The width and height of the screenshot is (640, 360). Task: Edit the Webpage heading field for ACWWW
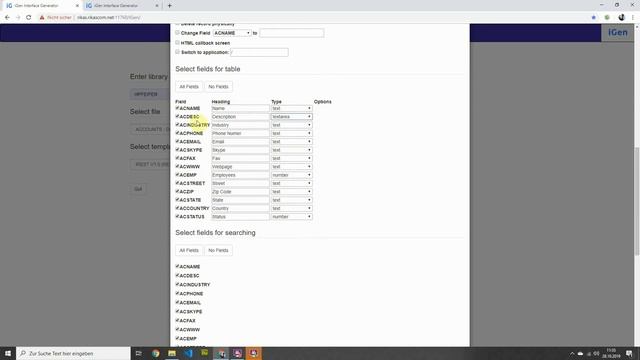(x=240, y=167)
